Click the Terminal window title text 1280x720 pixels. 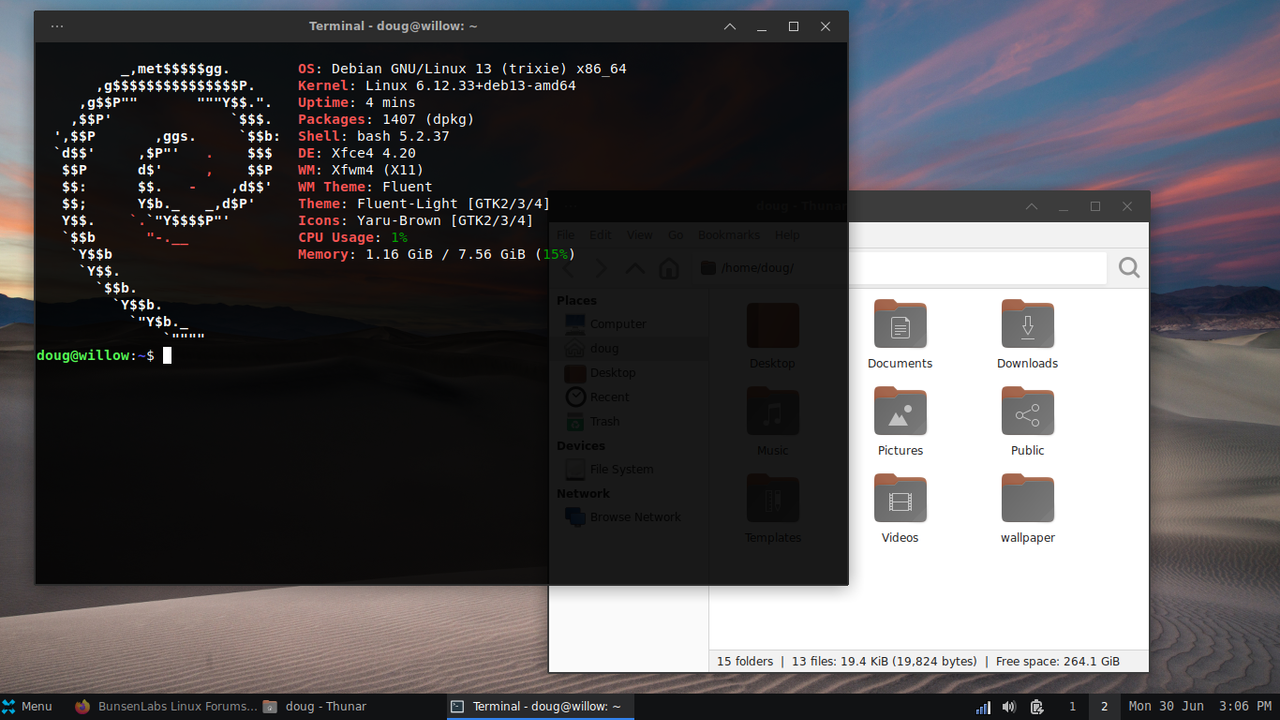pyautogui.click(x=393, y=27)
